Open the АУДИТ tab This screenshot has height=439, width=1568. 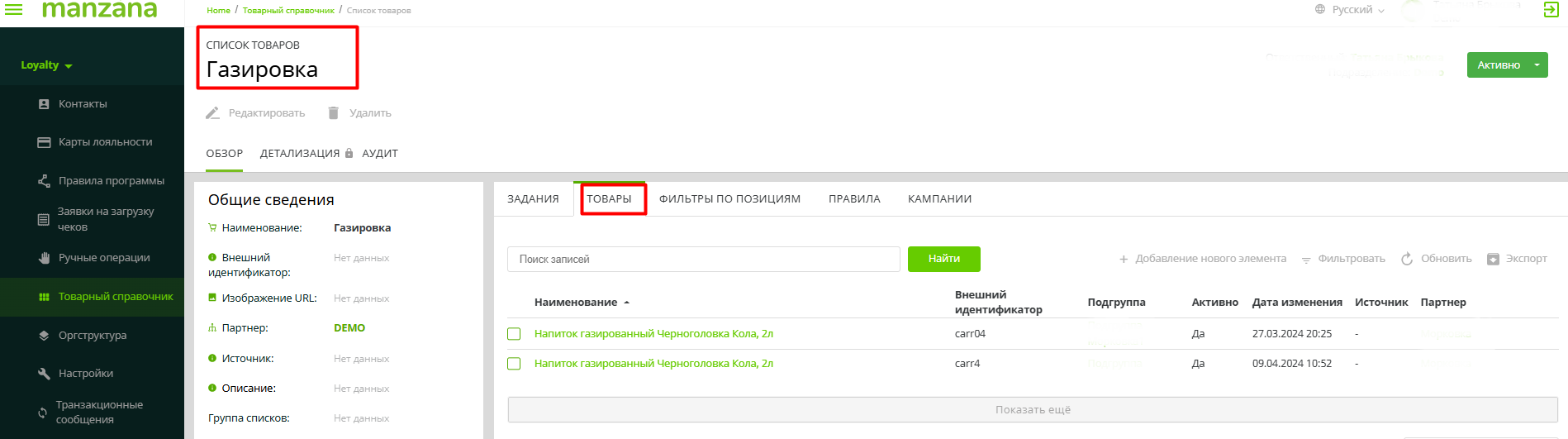380,154
